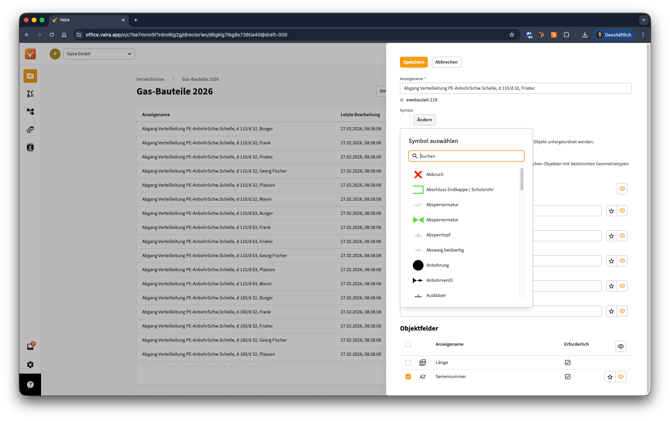Click Ändern to change the symbol
The width and height of the screenshot is (670, 421).
(x=424, y=120)
